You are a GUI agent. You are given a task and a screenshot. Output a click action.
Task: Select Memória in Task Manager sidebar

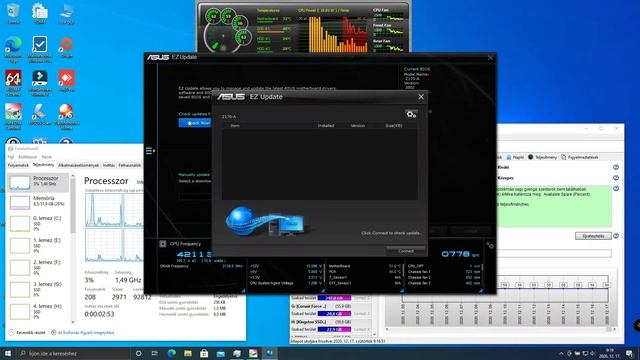coord(38,202)
